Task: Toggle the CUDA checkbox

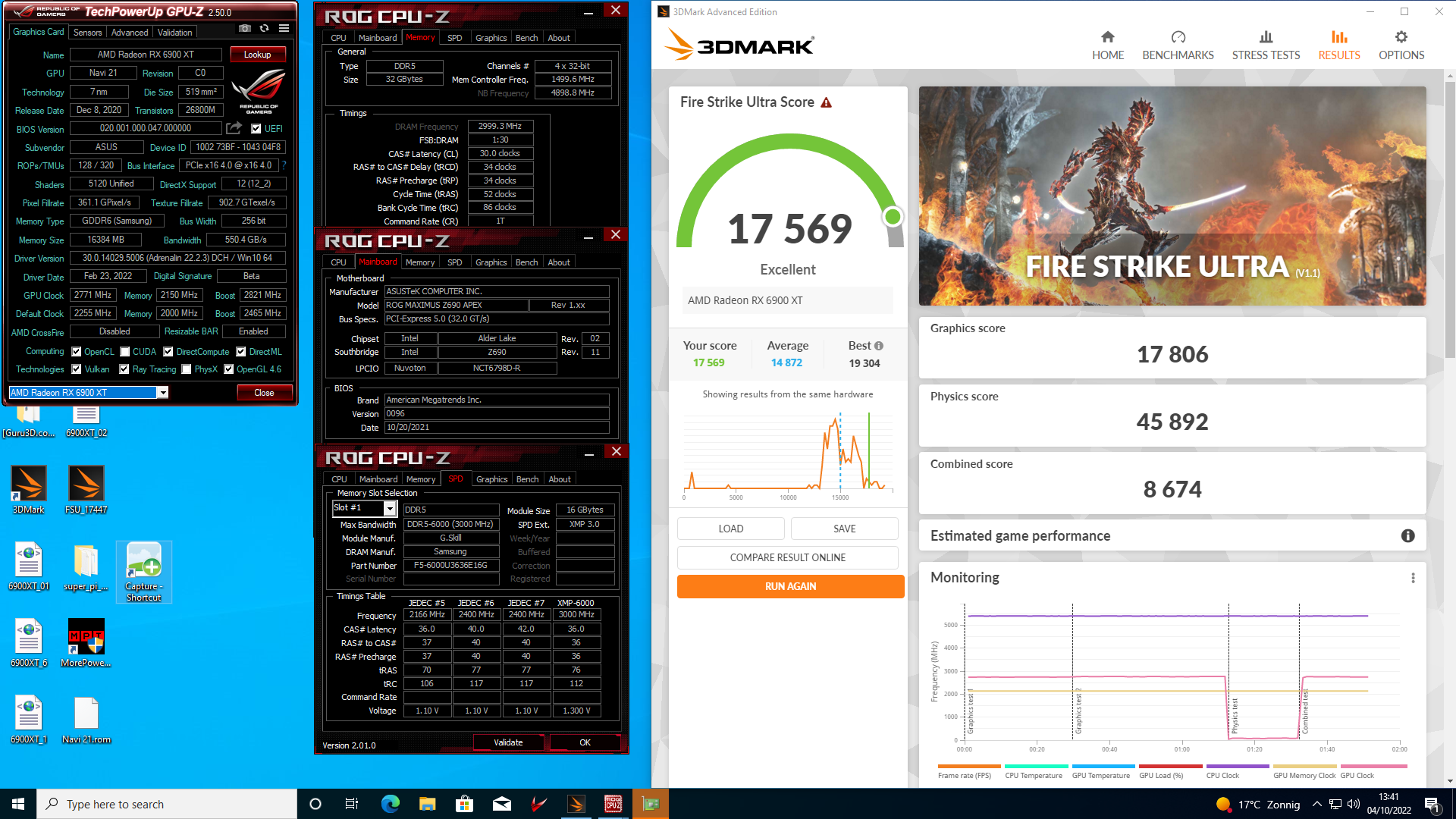Action: coord(124,352)
